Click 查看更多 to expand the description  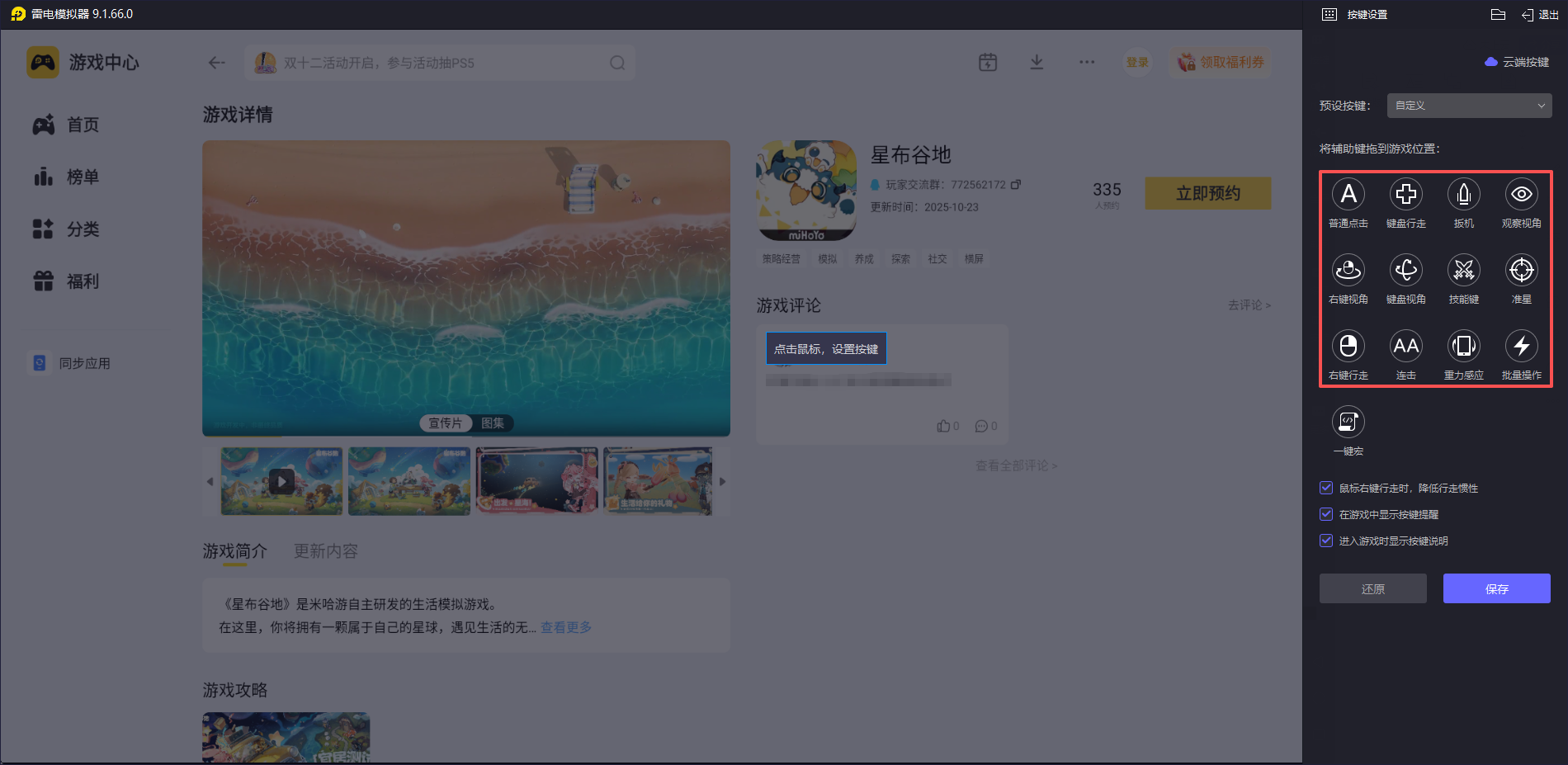[x=566, y=627]
